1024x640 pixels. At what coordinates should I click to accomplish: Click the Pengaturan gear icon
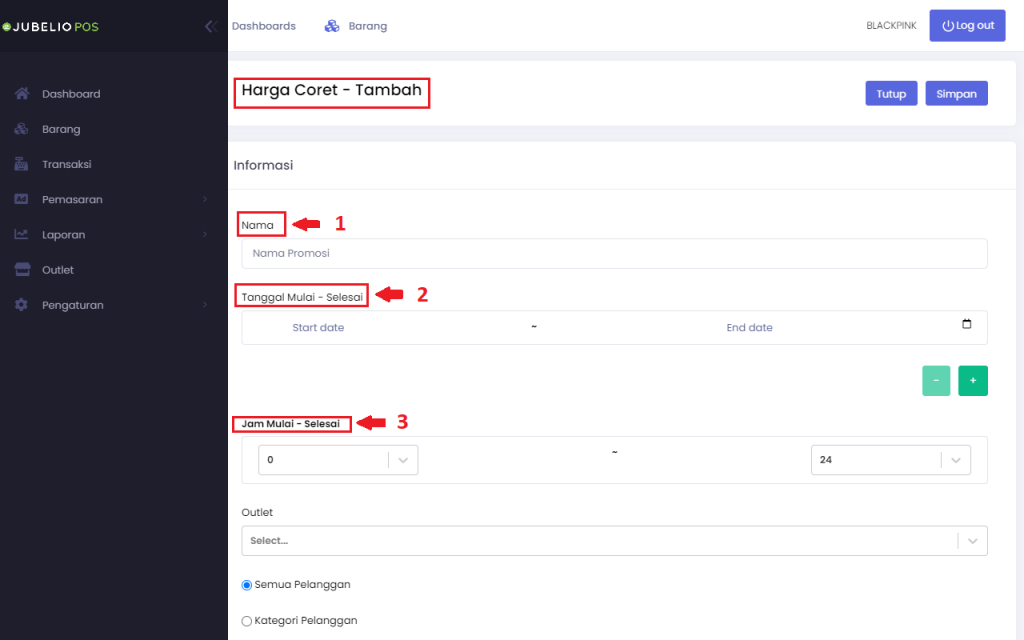pos(22,305)
